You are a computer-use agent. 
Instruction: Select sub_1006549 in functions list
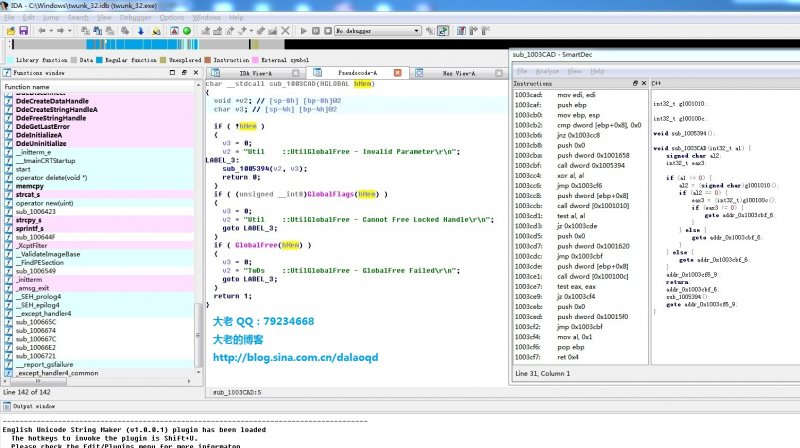[36, 271]
